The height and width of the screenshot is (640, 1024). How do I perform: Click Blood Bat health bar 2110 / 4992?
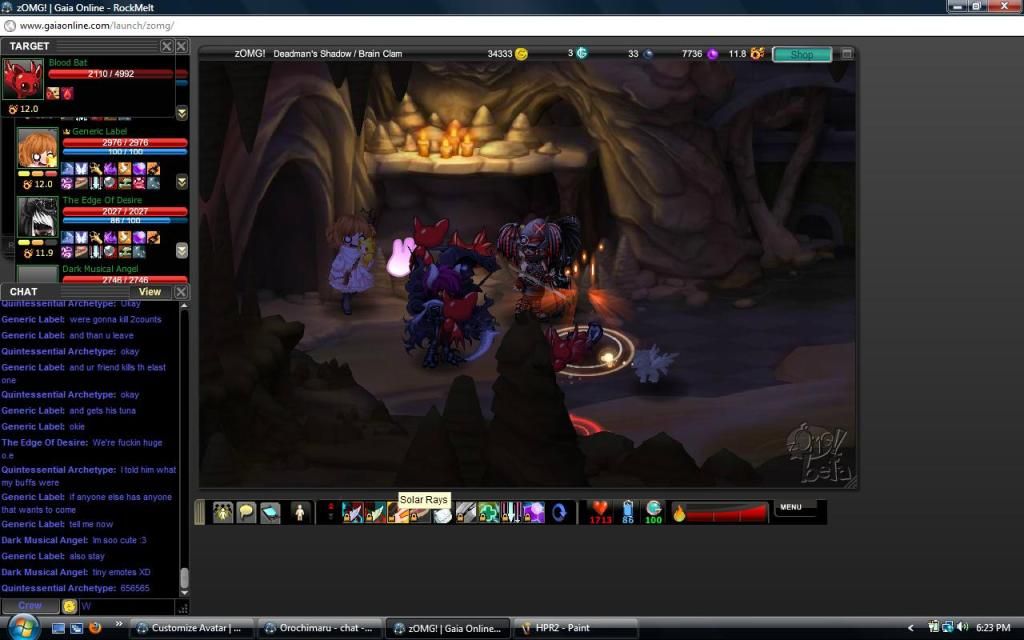pos(111,74)
